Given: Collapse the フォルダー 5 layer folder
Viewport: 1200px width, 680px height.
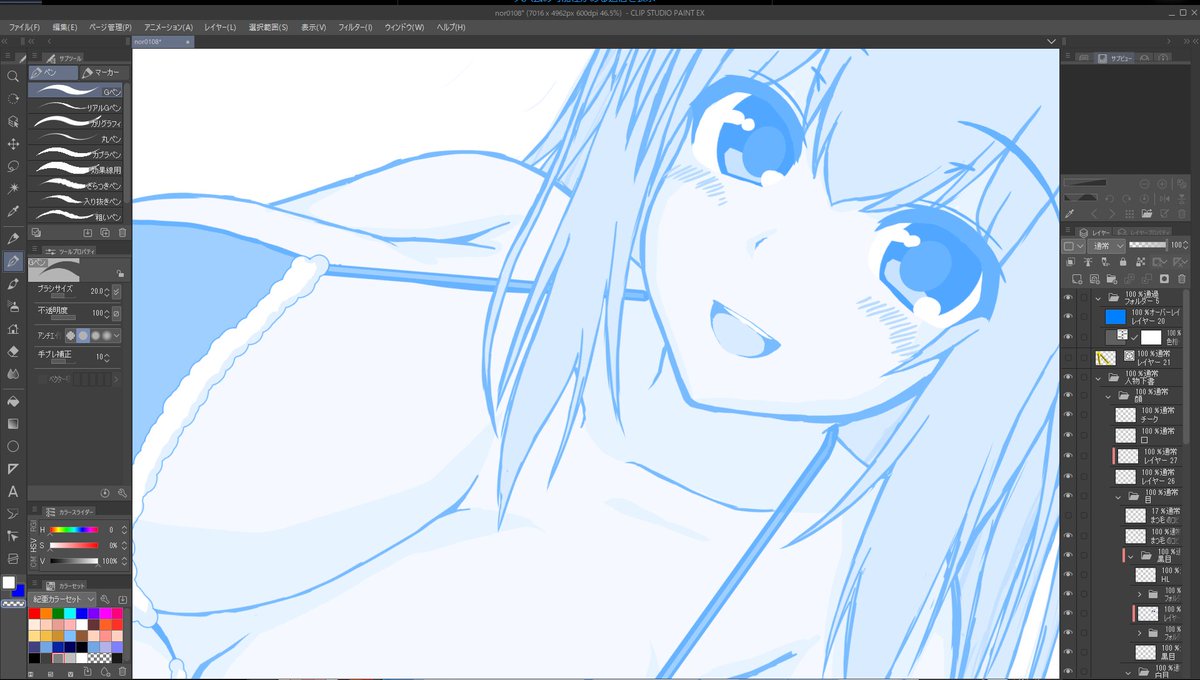Looking at the screenshot, I should pos(1099,298).
